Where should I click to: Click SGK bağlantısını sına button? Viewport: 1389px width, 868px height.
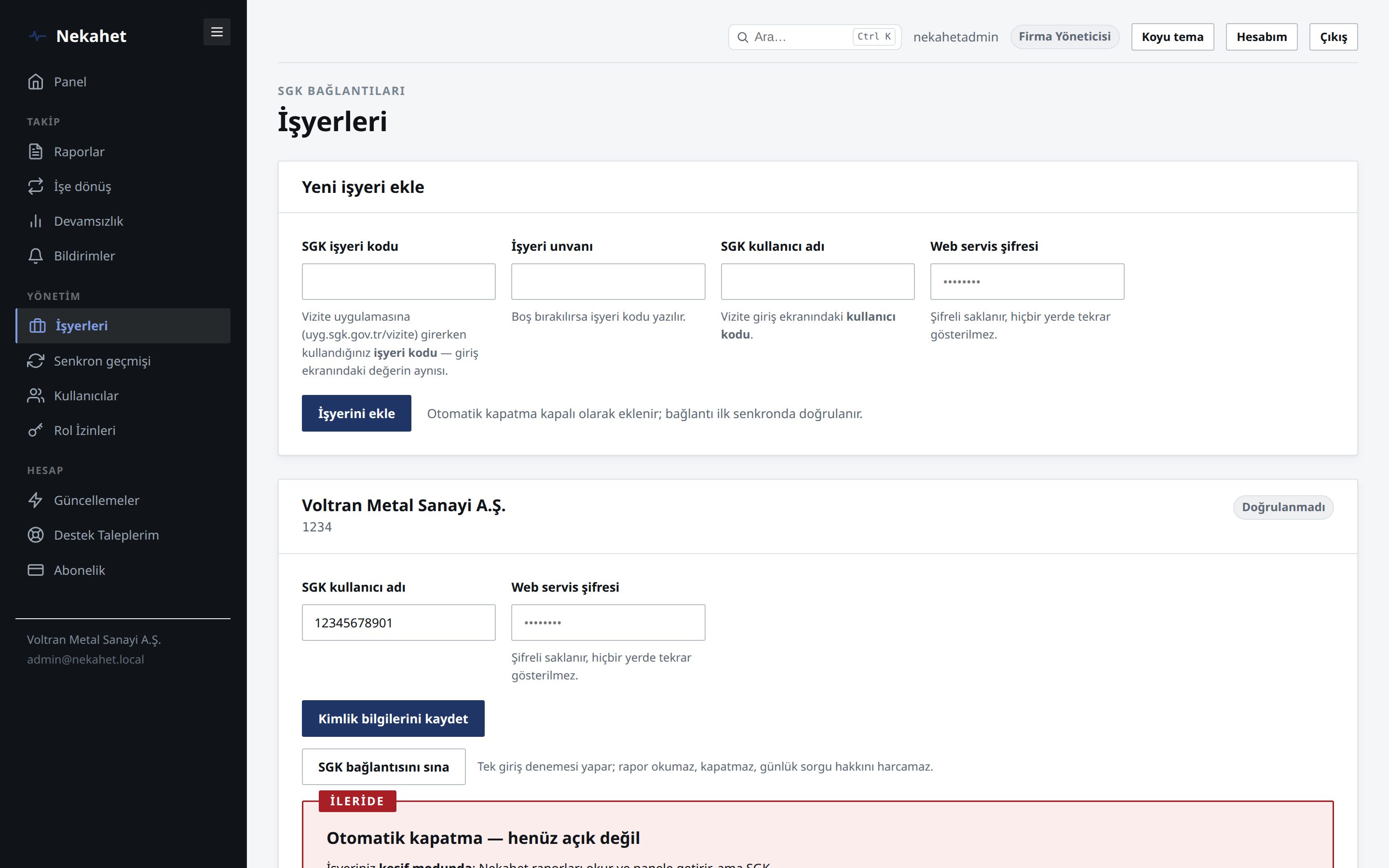point(383,767)
